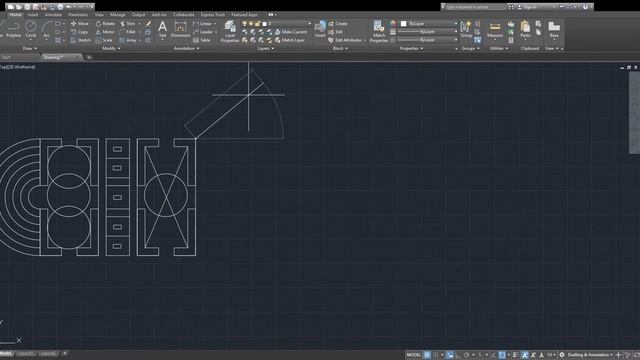
Task: Open Drafting & Annotation workspace dropdown
Action: click(x=590, y=355)
